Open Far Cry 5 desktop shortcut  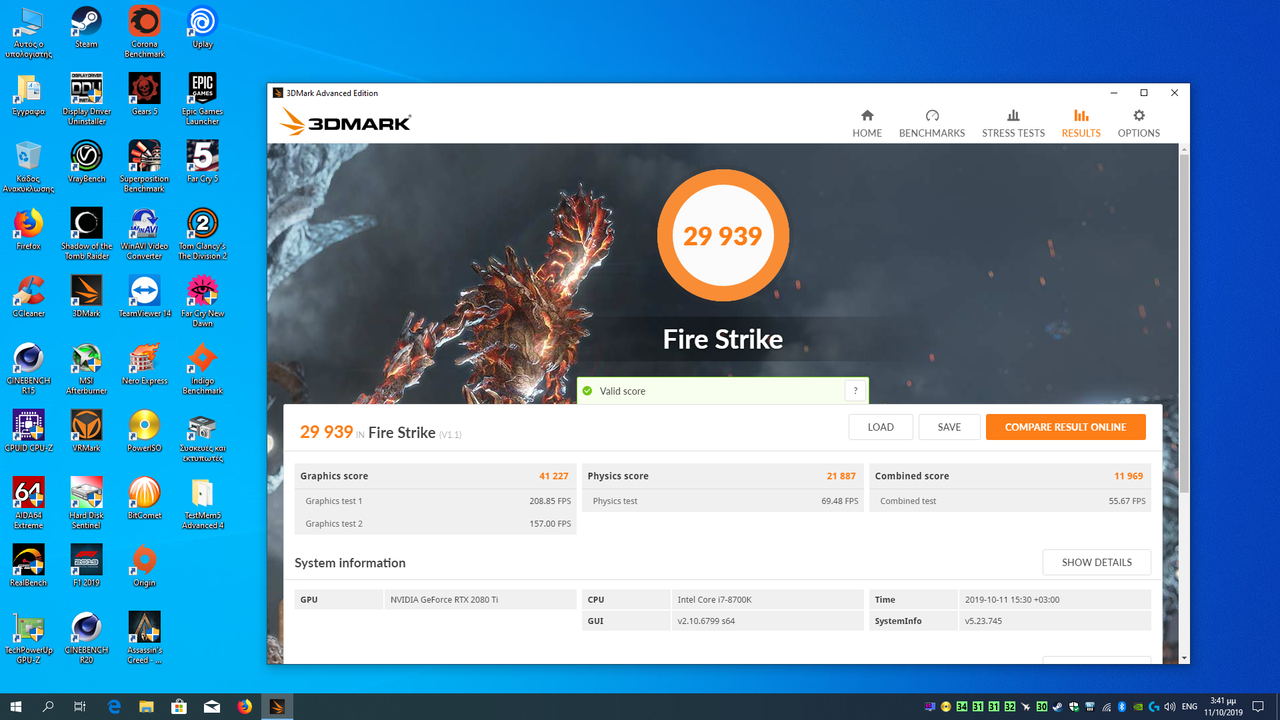coord(202,162)
